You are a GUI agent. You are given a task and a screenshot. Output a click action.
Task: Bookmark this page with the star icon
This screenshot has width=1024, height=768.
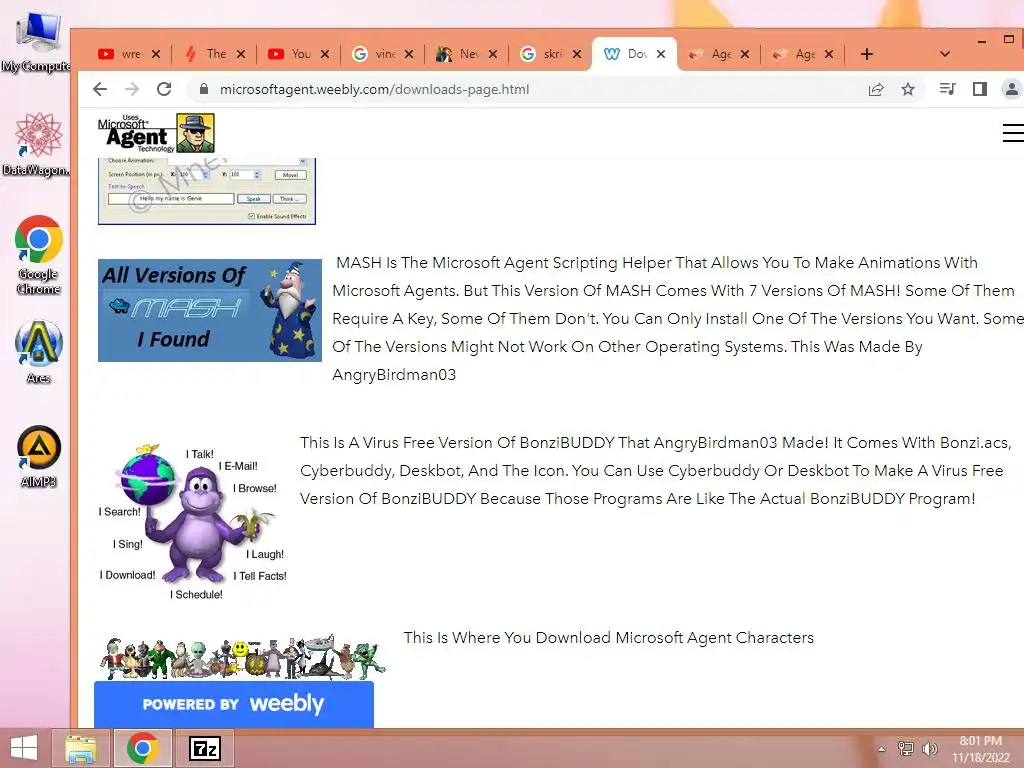(x=908, y=89)
